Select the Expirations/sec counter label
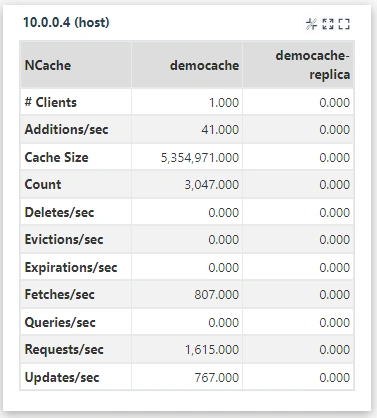The image size is (377, 418). point(71,267)
